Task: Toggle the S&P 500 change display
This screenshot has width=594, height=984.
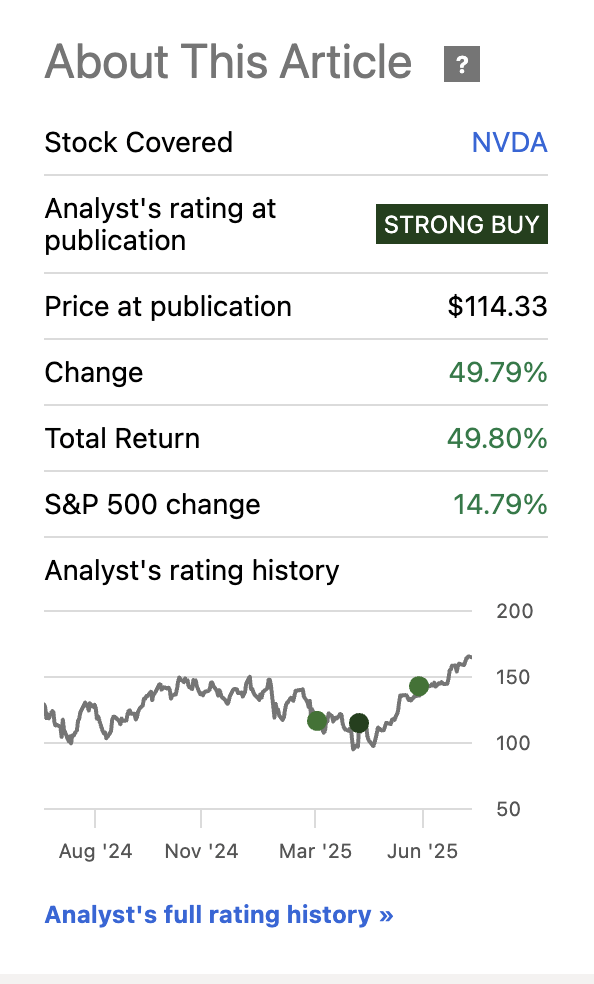Action: coord(501,505)
